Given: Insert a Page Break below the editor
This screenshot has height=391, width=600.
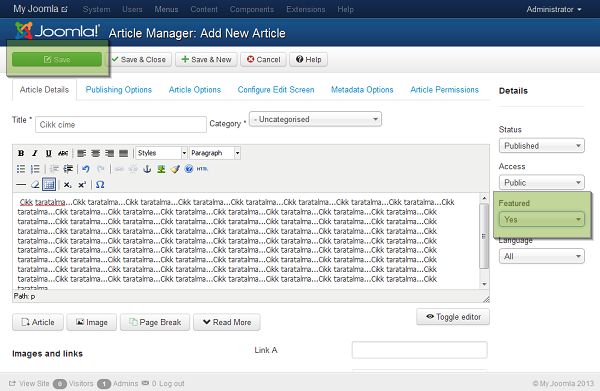Looking at the screenshot, I should pos(155,322).
